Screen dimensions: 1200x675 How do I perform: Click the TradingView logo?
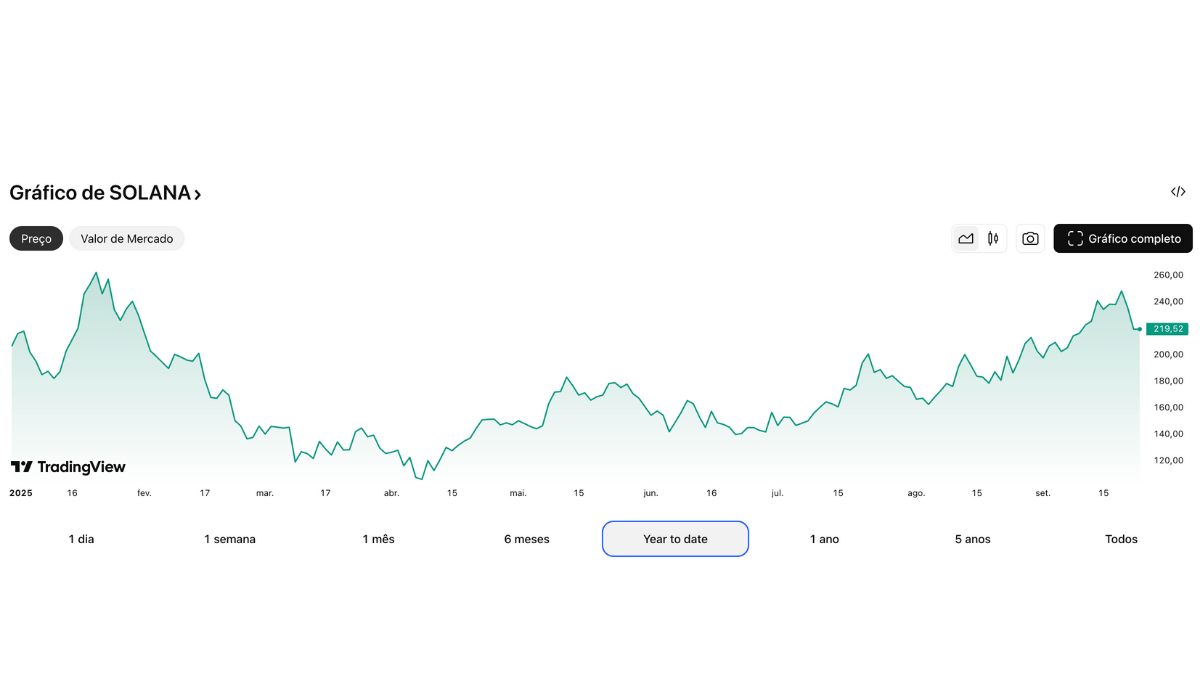[x=68, y=467]
